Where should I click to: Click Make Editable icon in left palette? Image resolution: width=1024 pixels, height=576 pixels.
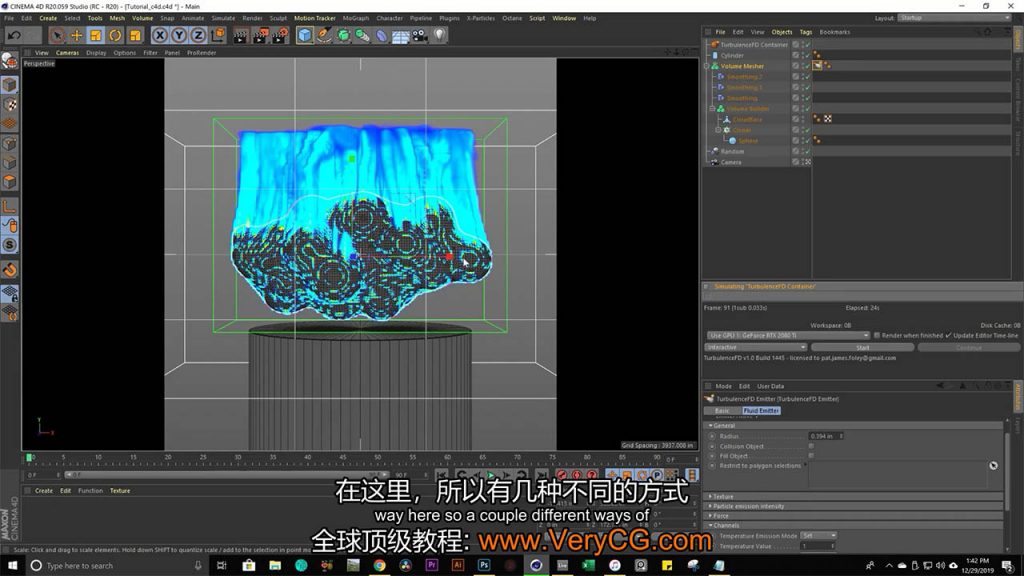pyautogui.click(x=10, y=61)
